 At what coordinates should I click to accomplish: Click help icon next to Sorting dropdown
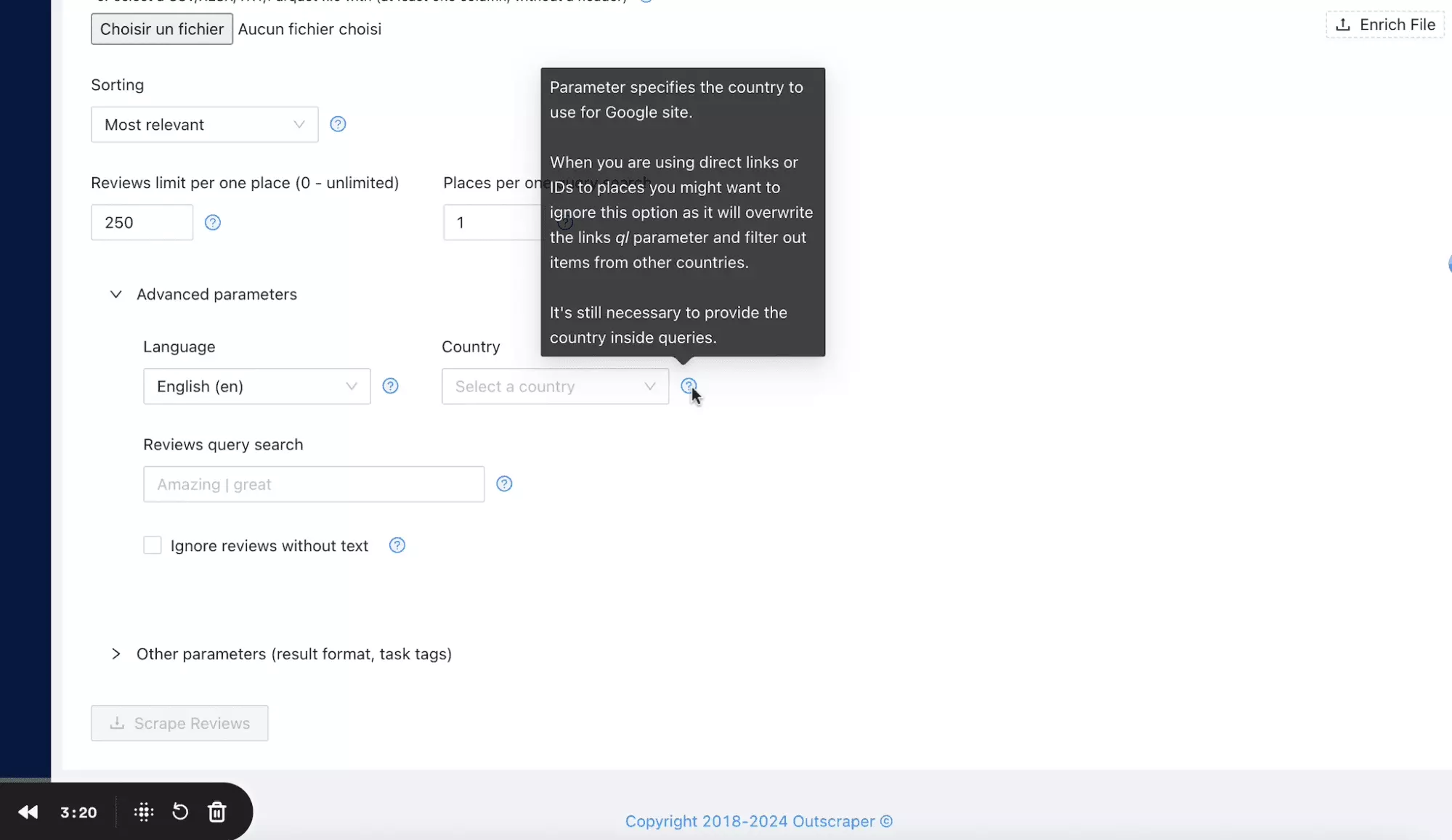tap(338, 124)
